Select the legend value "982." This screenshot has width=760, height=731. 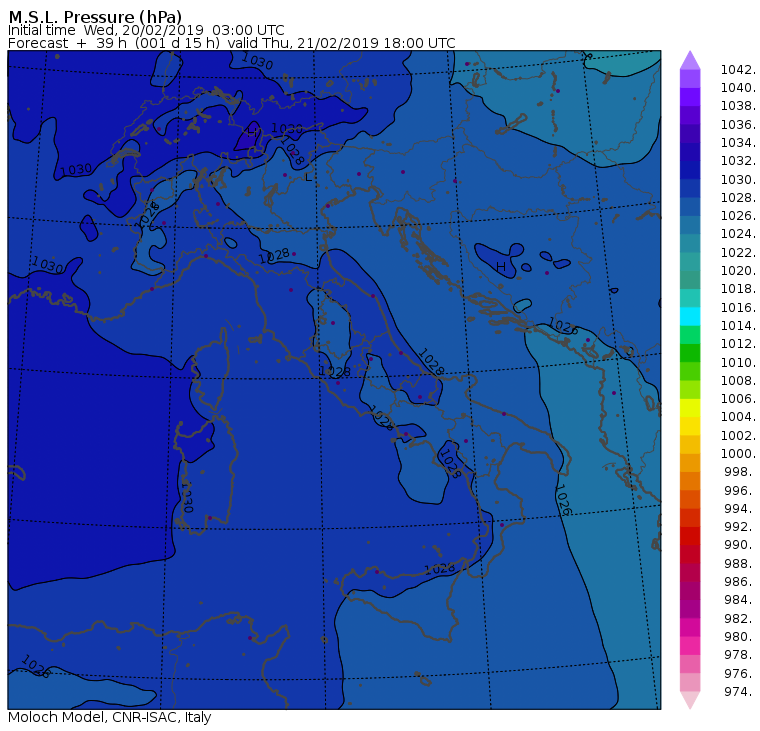(x=740, y=618)
